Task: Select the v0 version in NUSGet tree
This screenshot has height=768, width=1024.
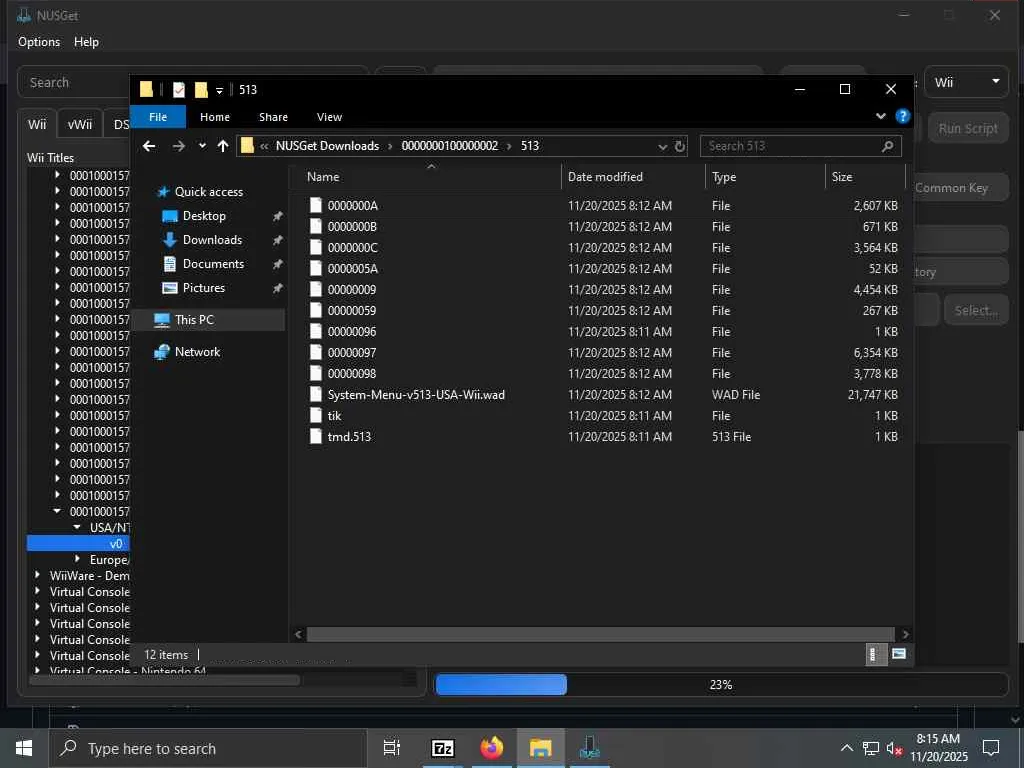Action: 116,544
